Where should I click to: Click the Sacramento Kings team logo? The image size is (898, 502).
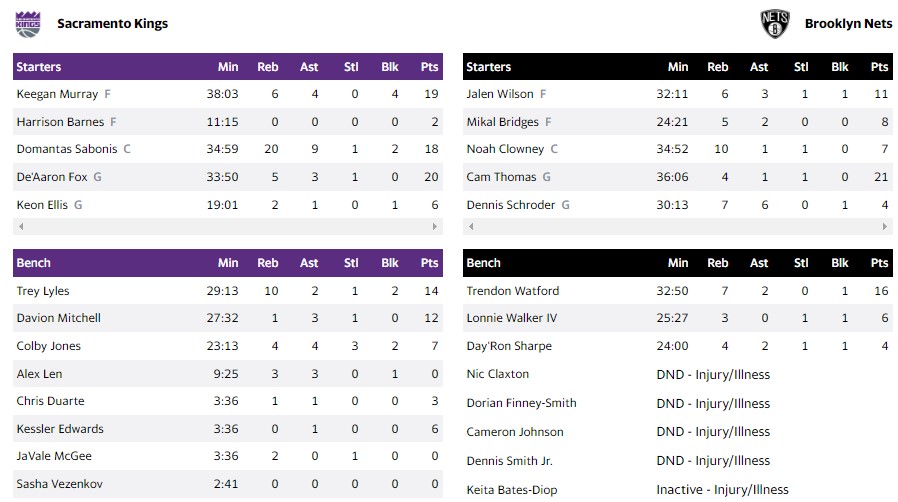28,23
